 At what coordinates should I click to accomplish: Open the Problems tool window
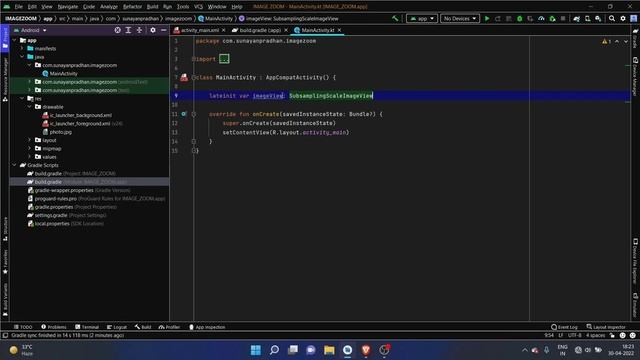click(x=53, y=327)
